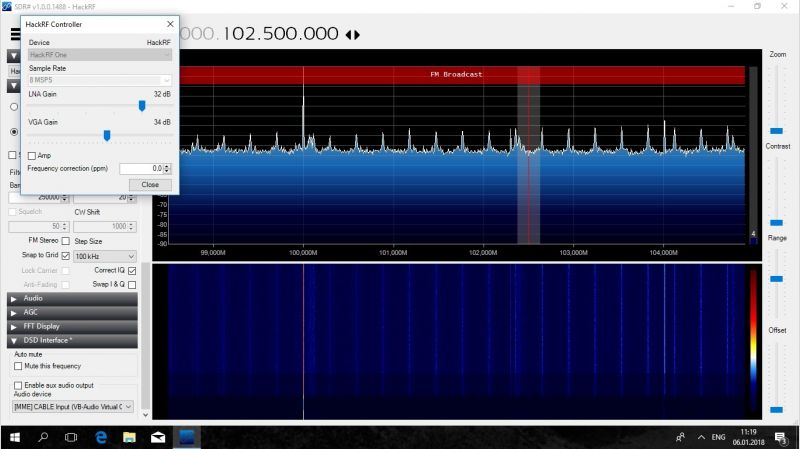Toggle the Lock Carrier checkbox
Image resolution: width=800 pixels, height=449 pixels.
[66, 271]
